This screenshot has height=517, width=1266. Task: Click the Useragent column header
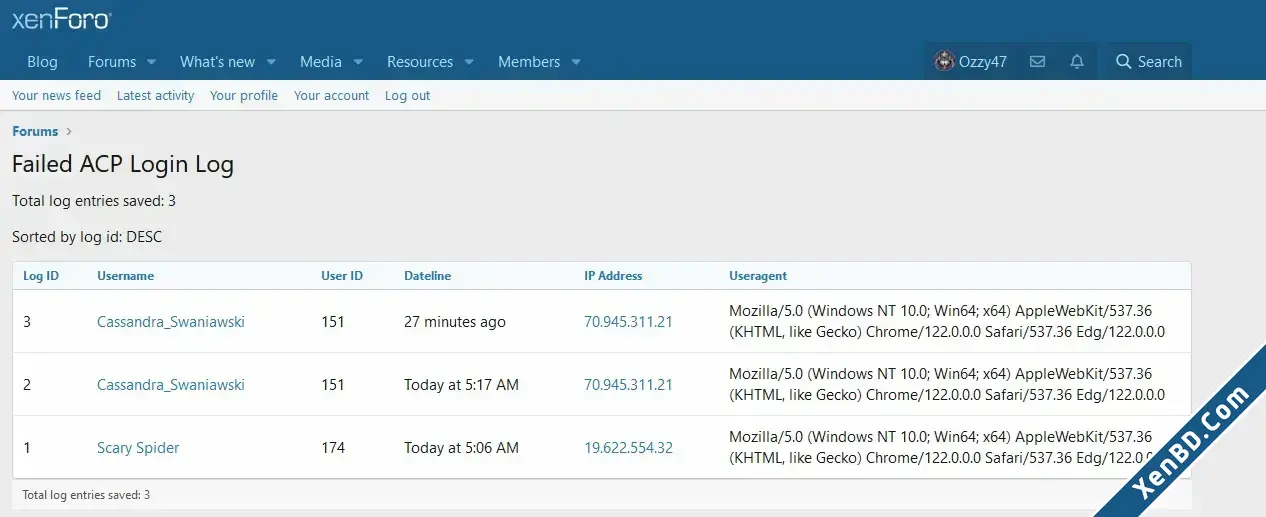coord(758,276)
